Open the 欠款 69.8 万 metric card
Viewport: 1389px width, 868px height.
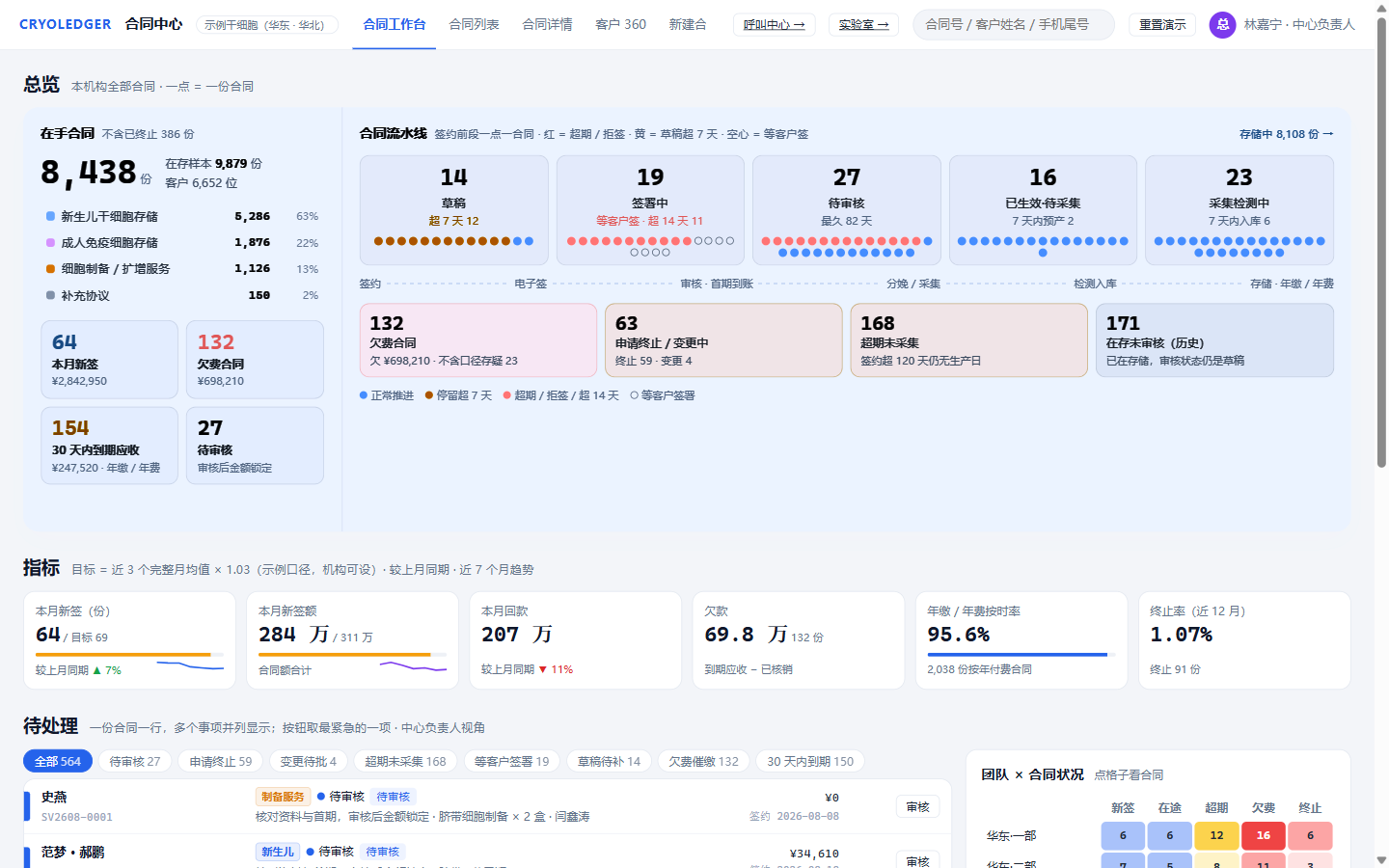point(799,640)
